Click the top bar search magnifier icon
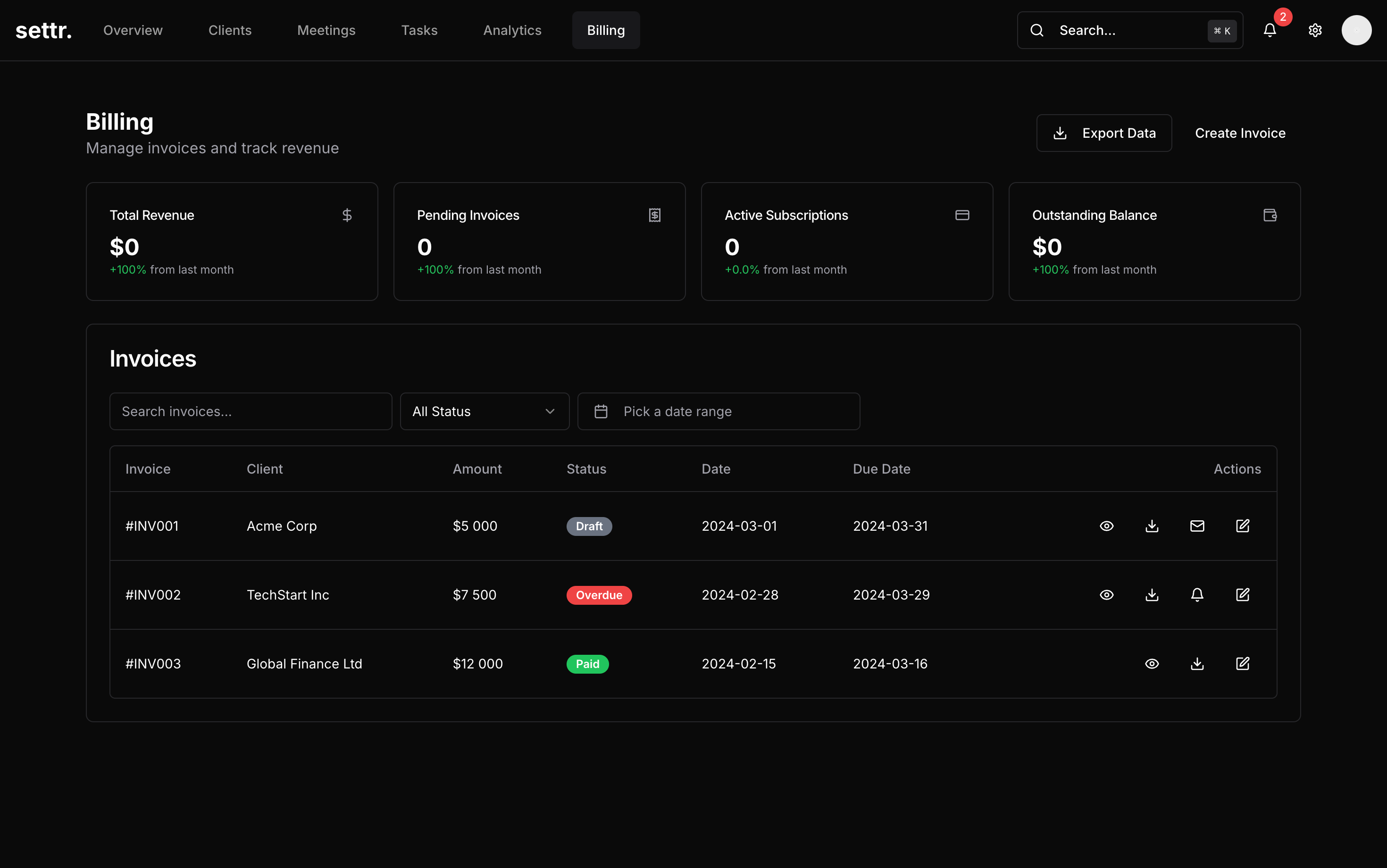 1037,30
